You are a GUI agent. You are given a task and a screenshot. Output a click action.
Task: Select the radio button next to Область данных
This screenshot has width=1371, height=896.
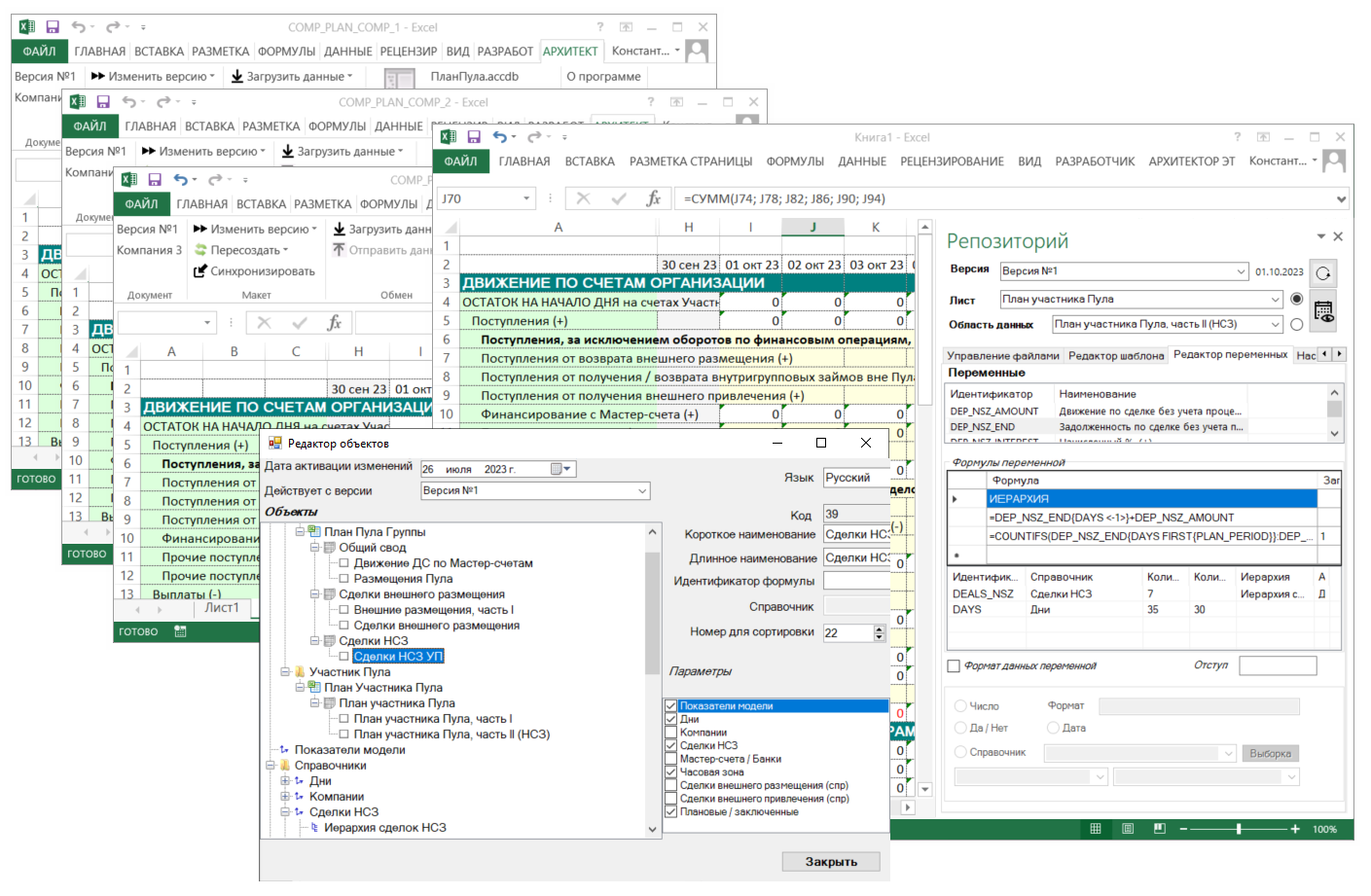(1296, 325)
